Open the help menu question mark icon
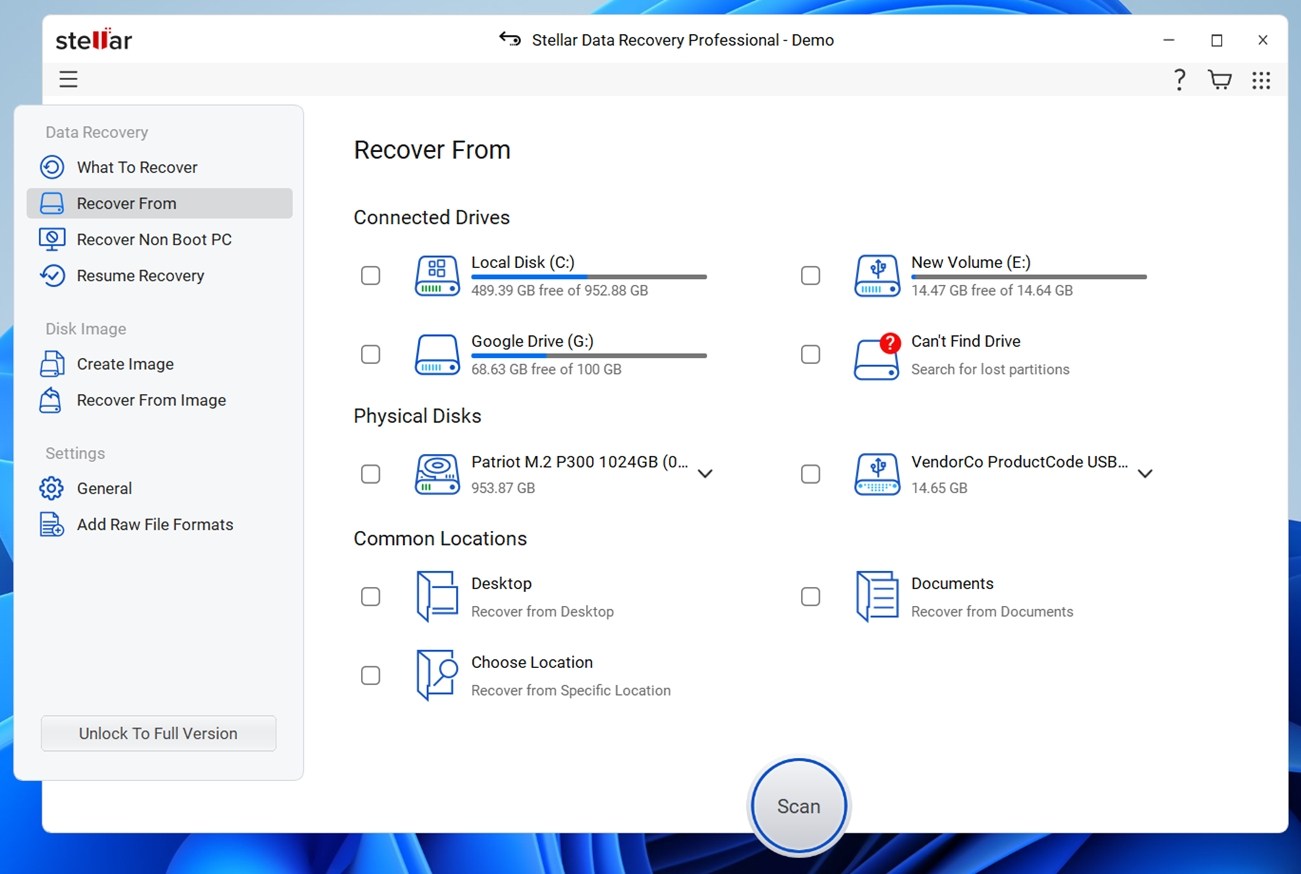This screenshot has width=1301, height=874. click(1179, 79)
